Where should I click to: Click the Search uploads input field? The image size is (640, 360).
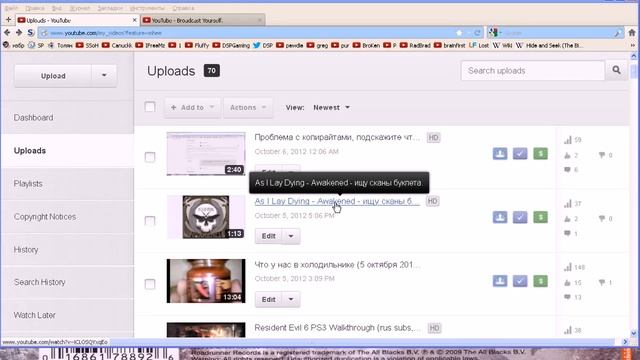[533, 71]
